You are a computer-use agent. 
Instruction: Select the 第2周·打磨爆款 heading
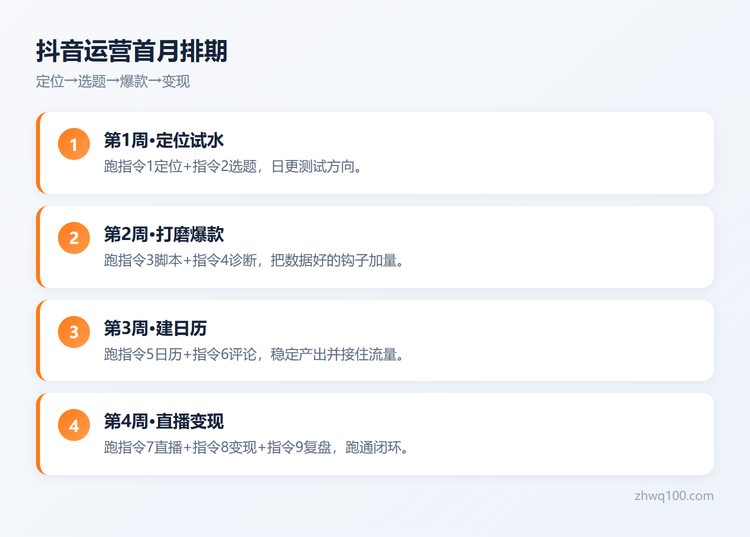164,234
